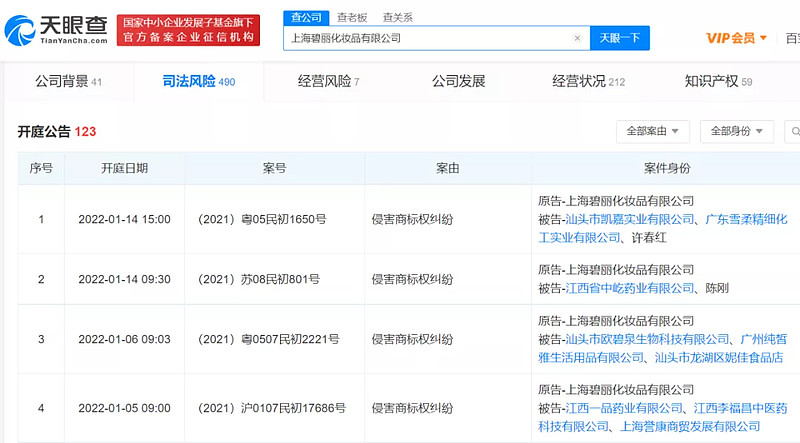This screenshot has width=800, height=443.
Task: Open the 公司发展 tab
Action: [458, 81]
